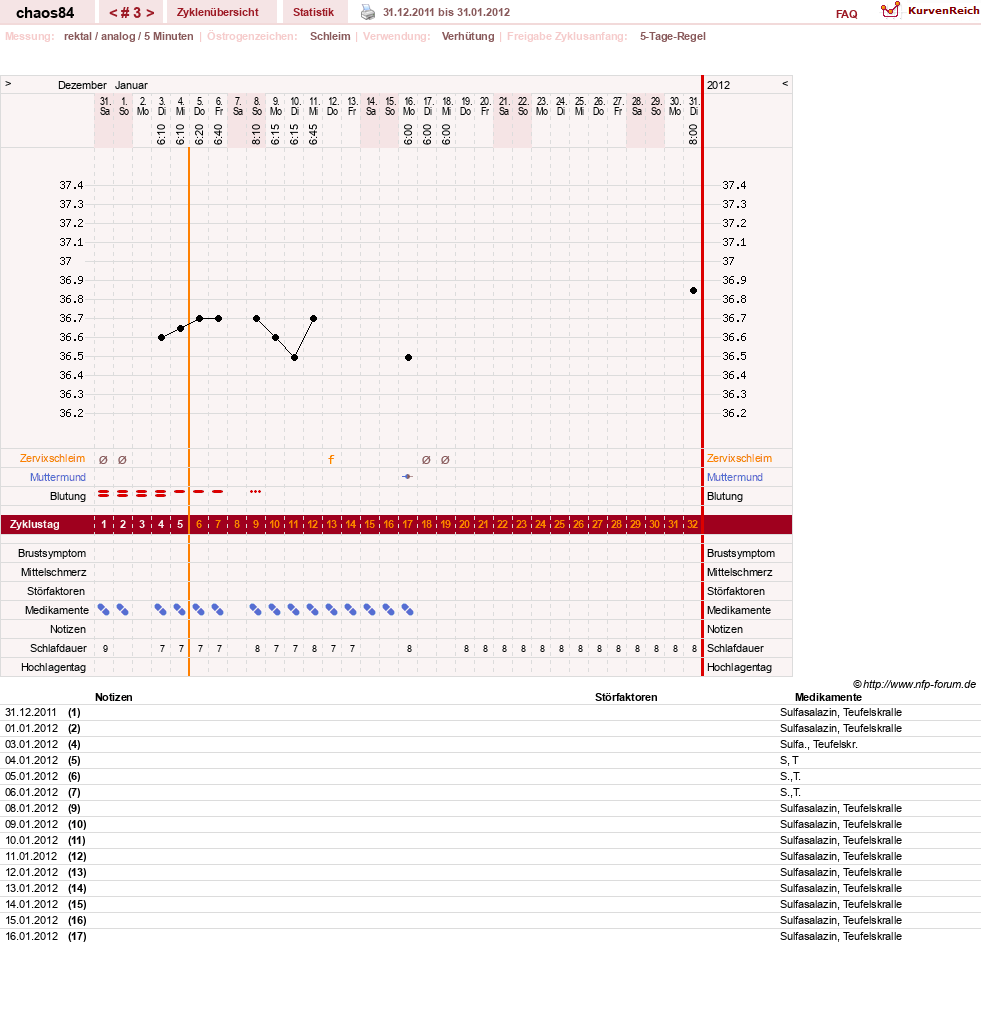The height and width of the screenshot is (1016, 981).
Task: Click medication pill icon on cycle day 17
Action: (408, 610)
